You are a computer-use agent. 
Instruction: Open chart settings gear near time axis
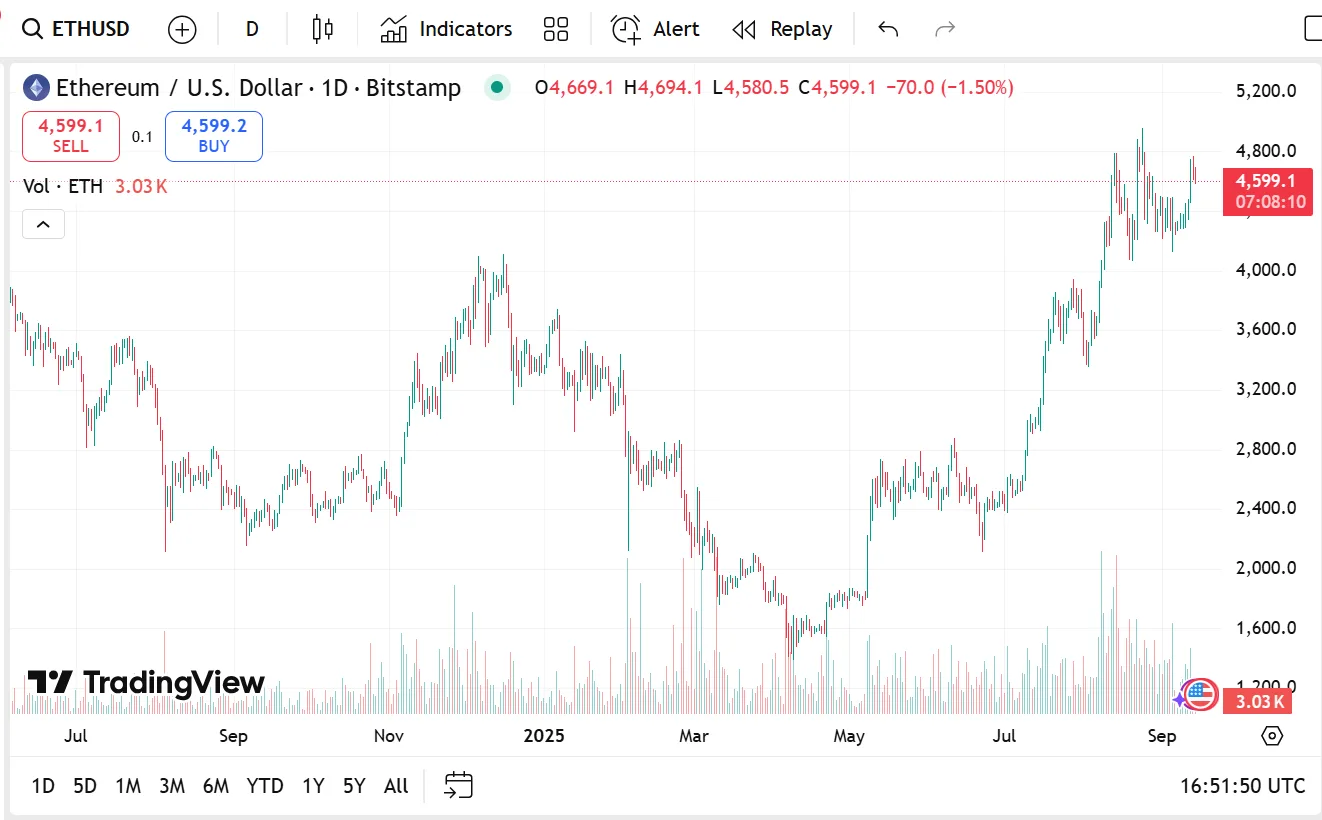(1272, 736)
